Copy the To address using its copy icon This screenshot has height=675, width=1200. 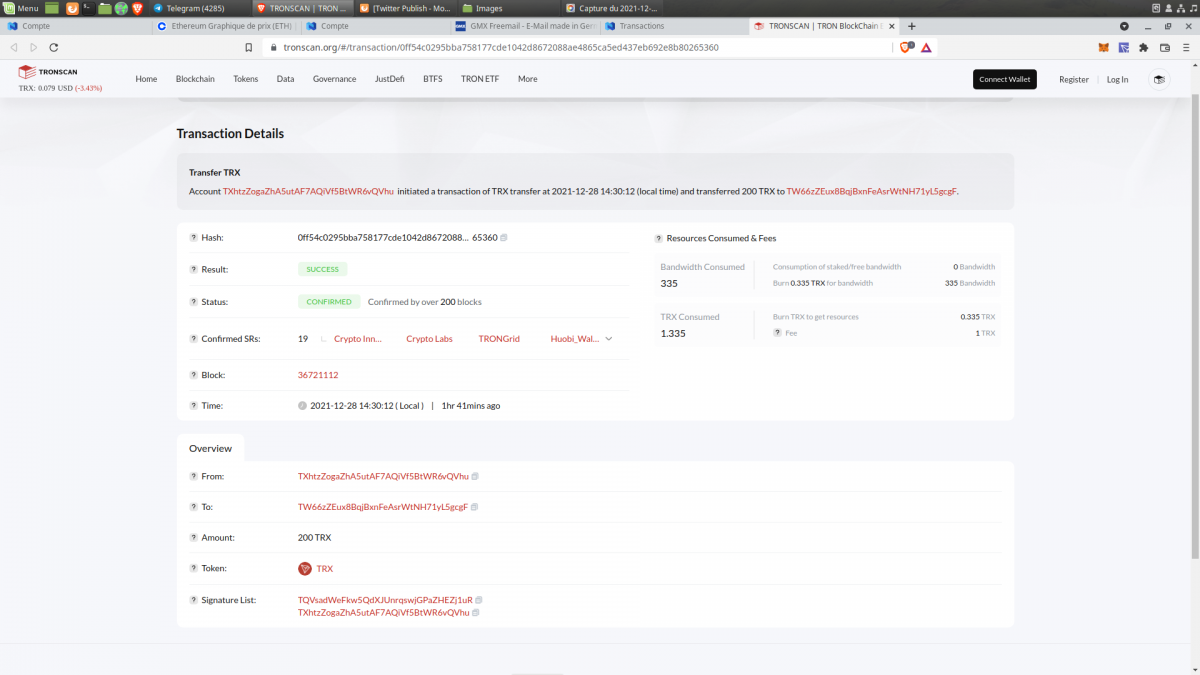click(x=475, y=507)
